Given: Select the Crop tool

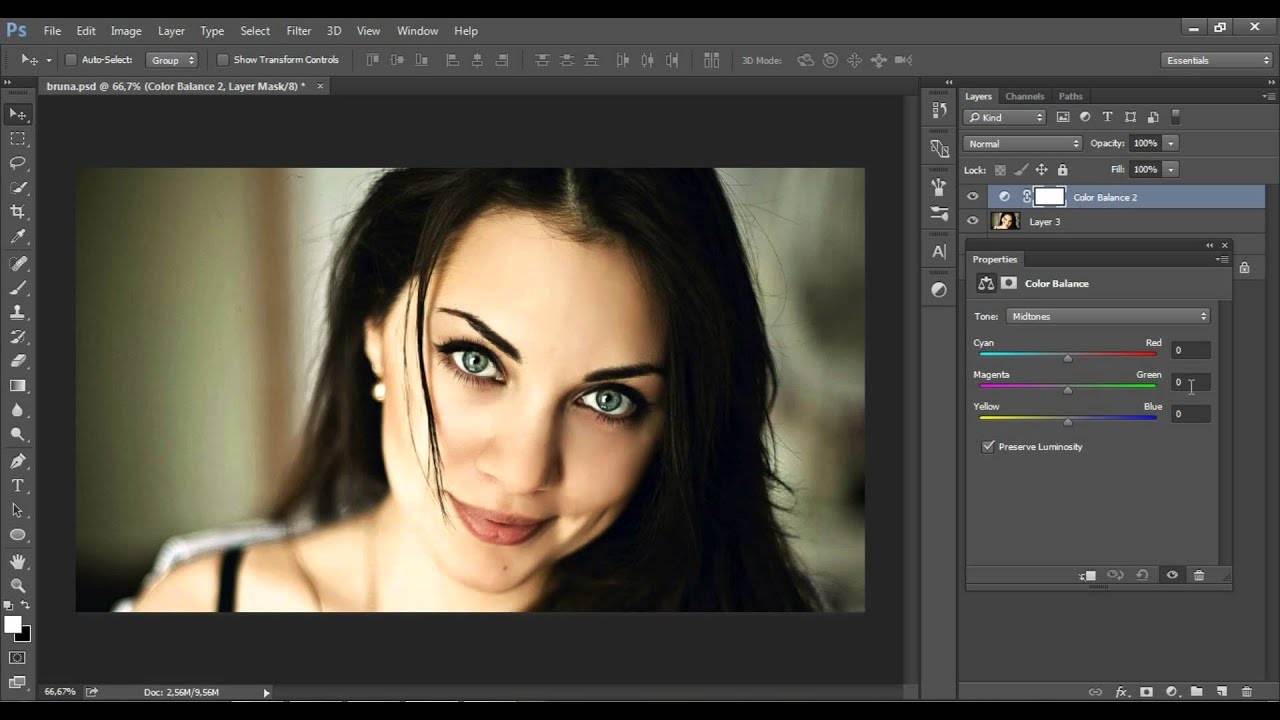Looking at the screenshot, I should [18, 212].
